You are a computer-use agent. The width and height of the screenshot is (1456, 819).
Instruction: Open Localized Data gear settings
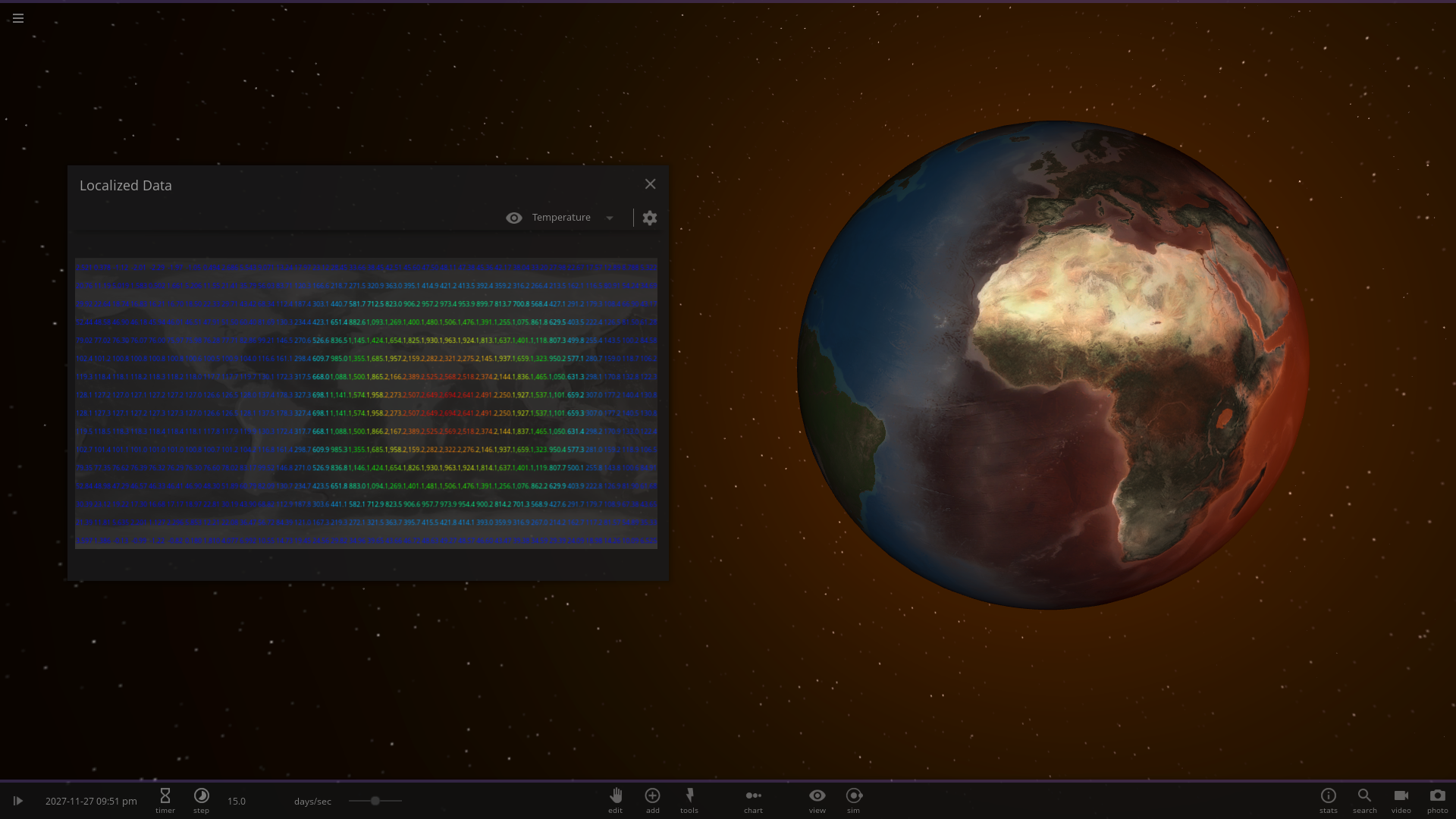coord(650,218)
